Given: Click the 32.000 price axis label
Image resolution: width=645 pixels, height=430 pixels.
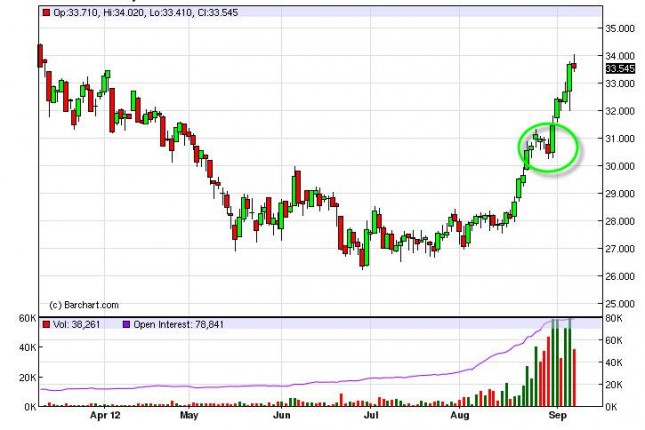Looking at the screenshot, I should click(x=619, y=111).
